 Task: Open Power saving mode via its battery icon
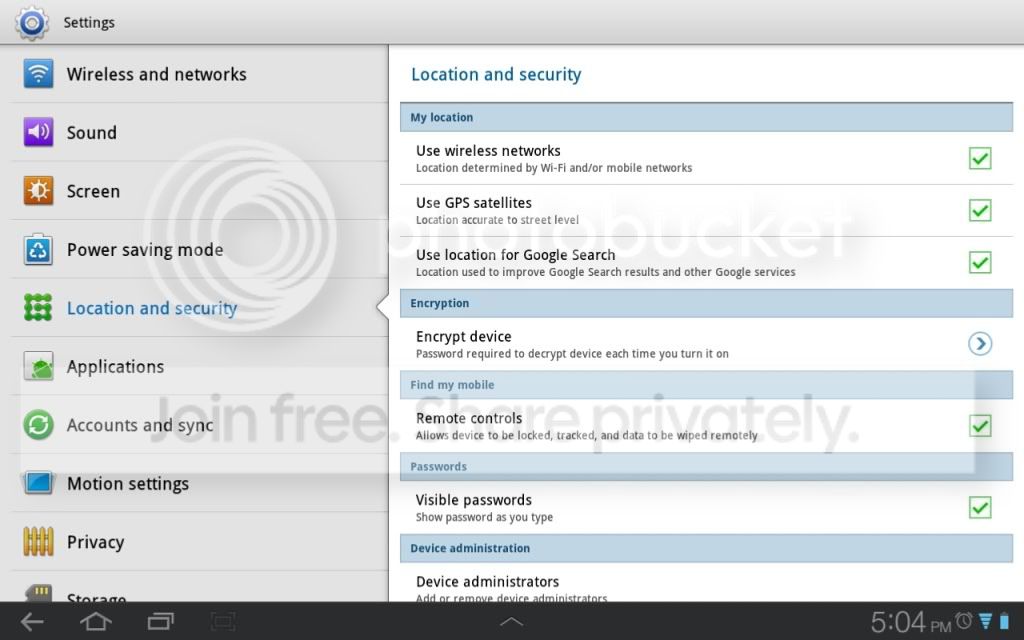37,249
